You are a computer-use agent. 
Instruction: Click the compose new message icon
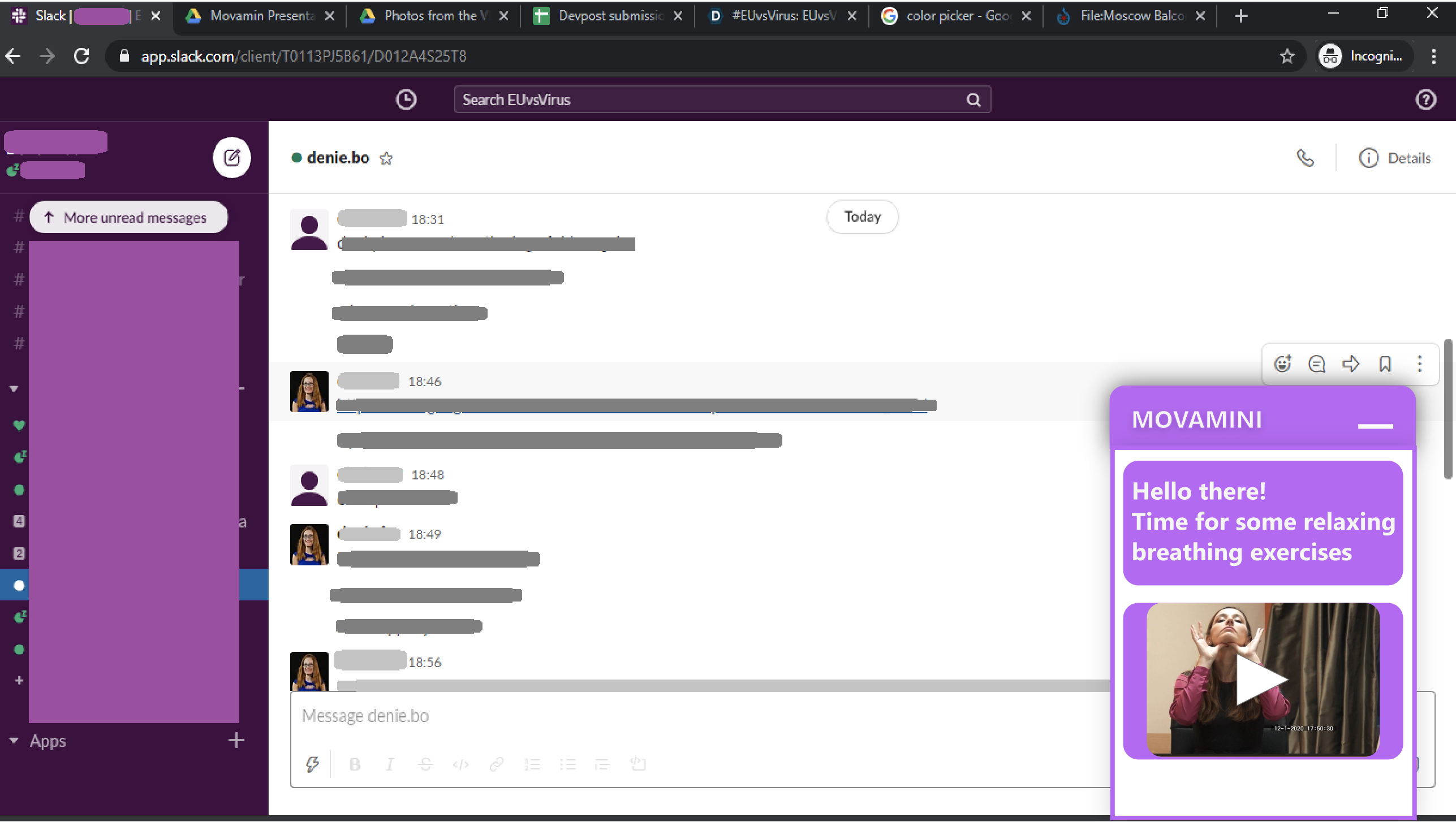pyautogui.click(x=232, y=157)
